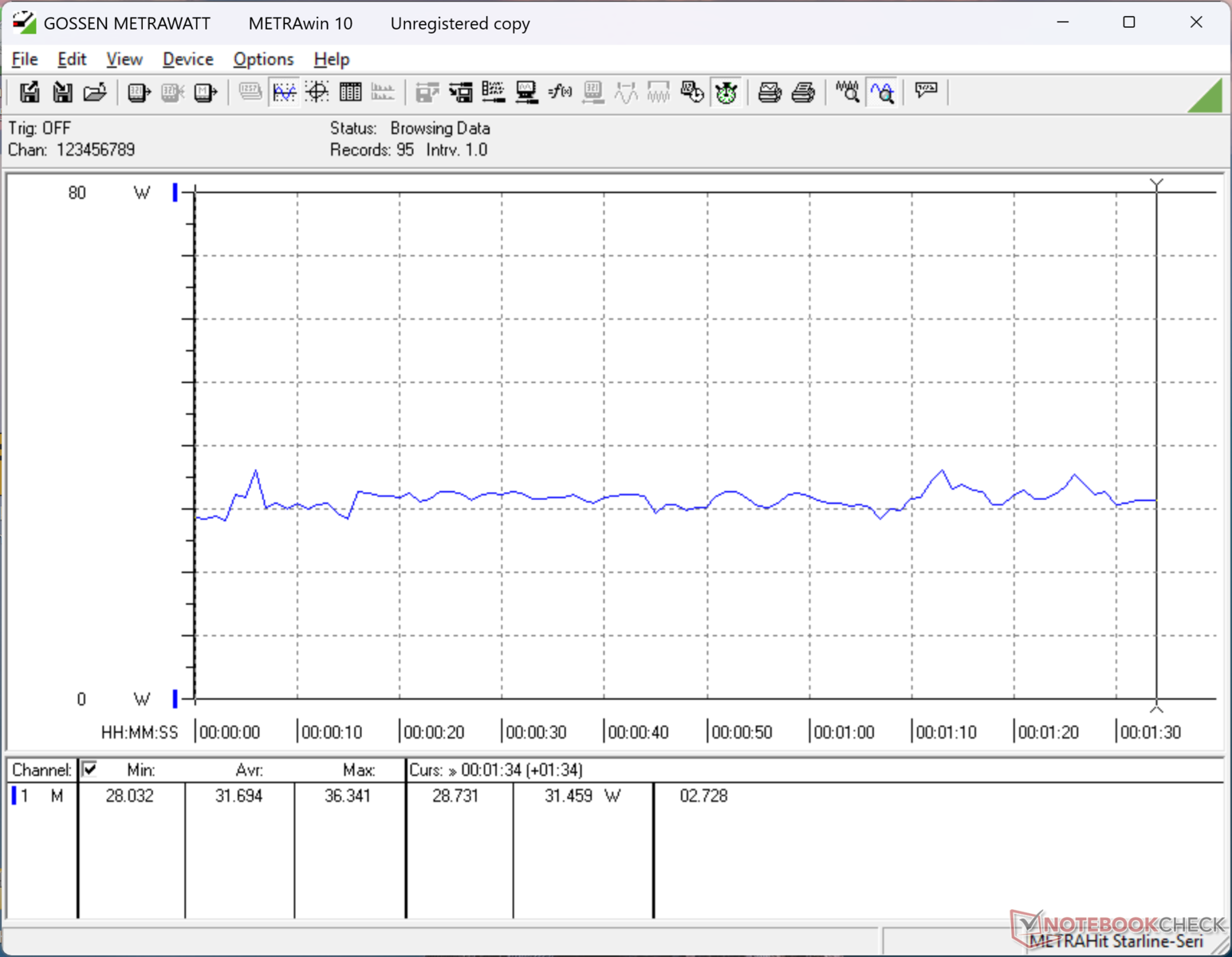Click the Max column header in table
1232x957 pixels.
[x=359, y=770]
